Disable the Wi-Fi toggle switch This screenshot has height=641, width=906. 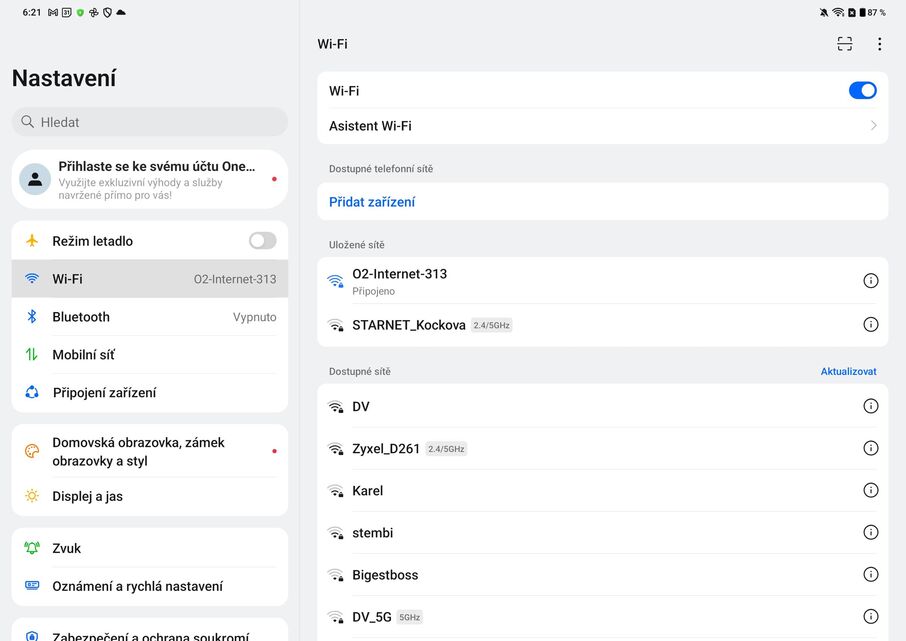click(x=862, y=90)
